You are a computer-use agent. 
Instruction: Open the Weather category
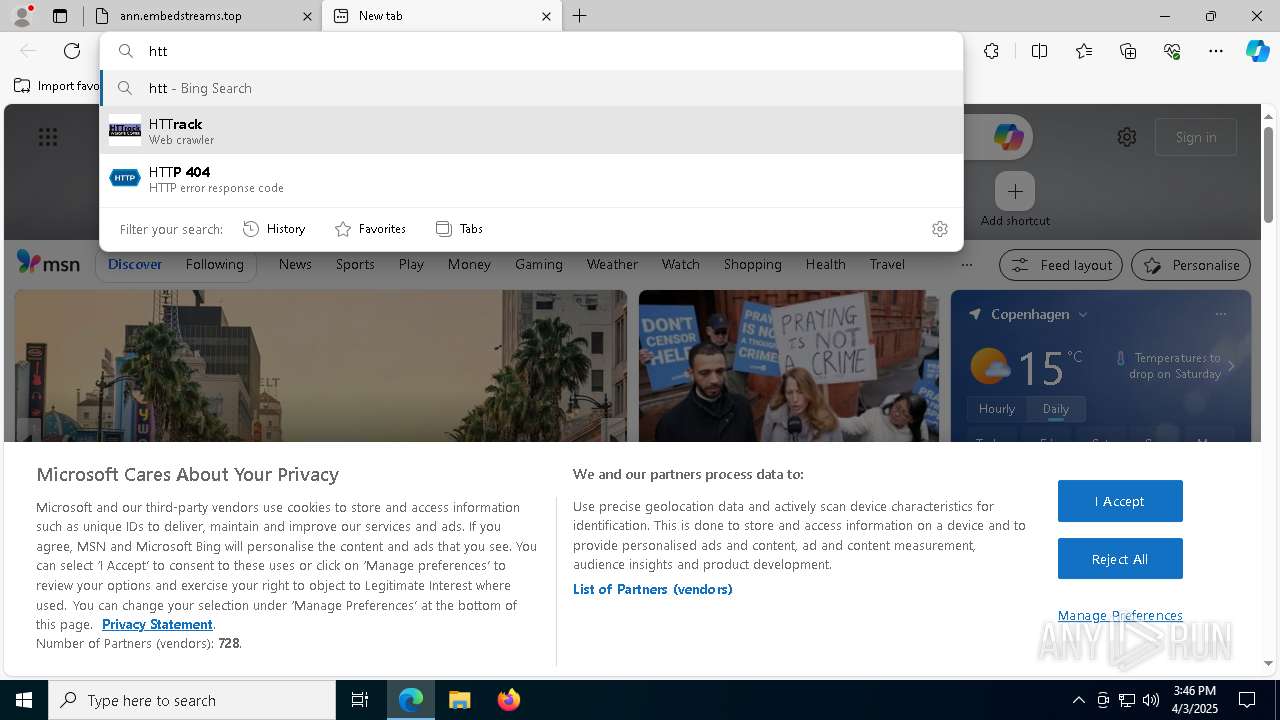[x=612, y=264]
